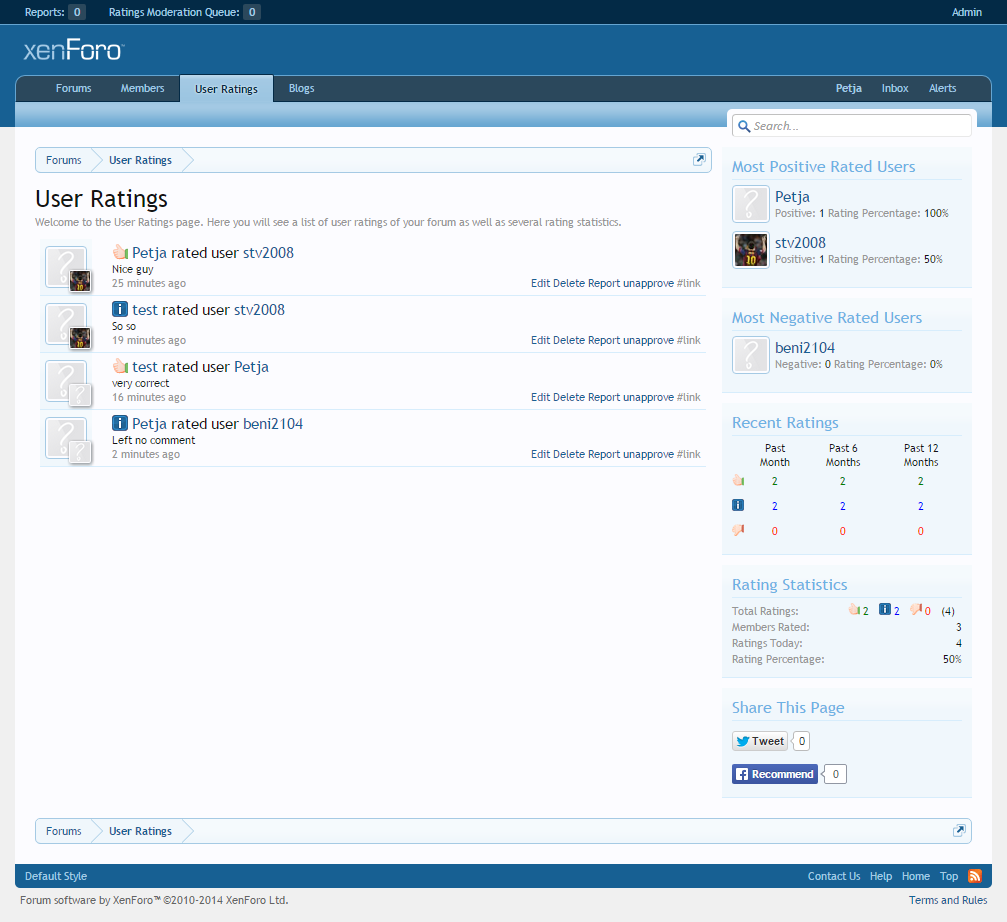Open beni2104 name in Most Negative Rated Users

[805, 347]
